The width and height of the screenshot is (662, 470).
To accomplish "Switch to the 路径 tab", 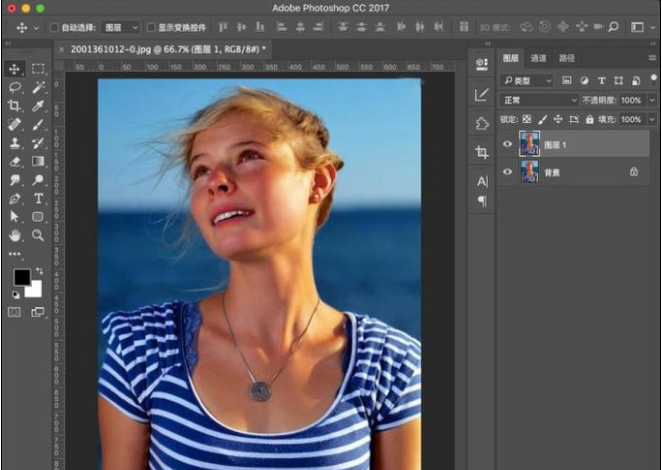I will point(567,59).
